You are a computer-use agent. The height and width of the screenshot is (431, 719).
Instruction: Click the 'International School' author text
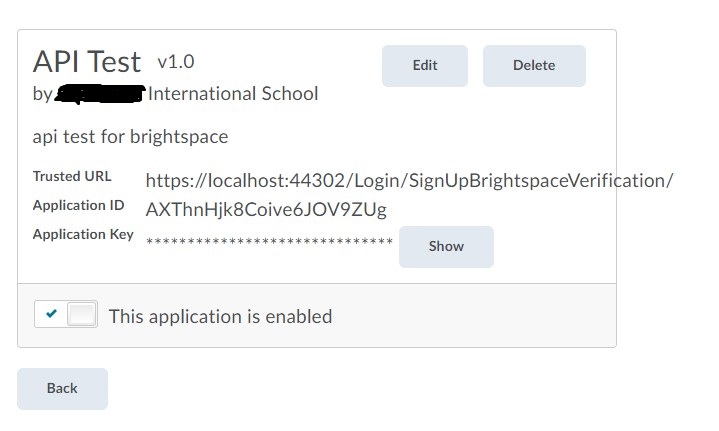(233, 94)
